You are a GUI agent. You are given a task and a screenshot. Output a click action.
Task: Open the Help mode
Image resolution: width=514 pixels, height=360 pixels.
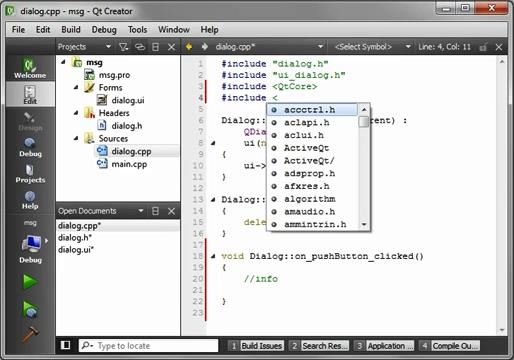point(30,199)
